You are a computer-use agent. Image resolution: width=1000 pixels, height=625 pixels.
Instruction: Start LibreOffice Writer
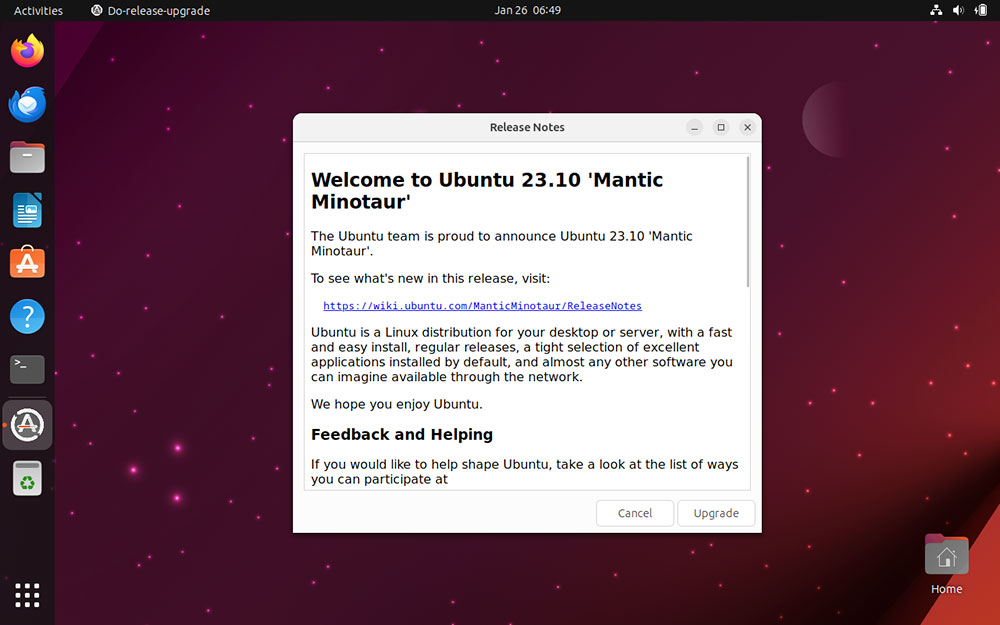[27, 210]
